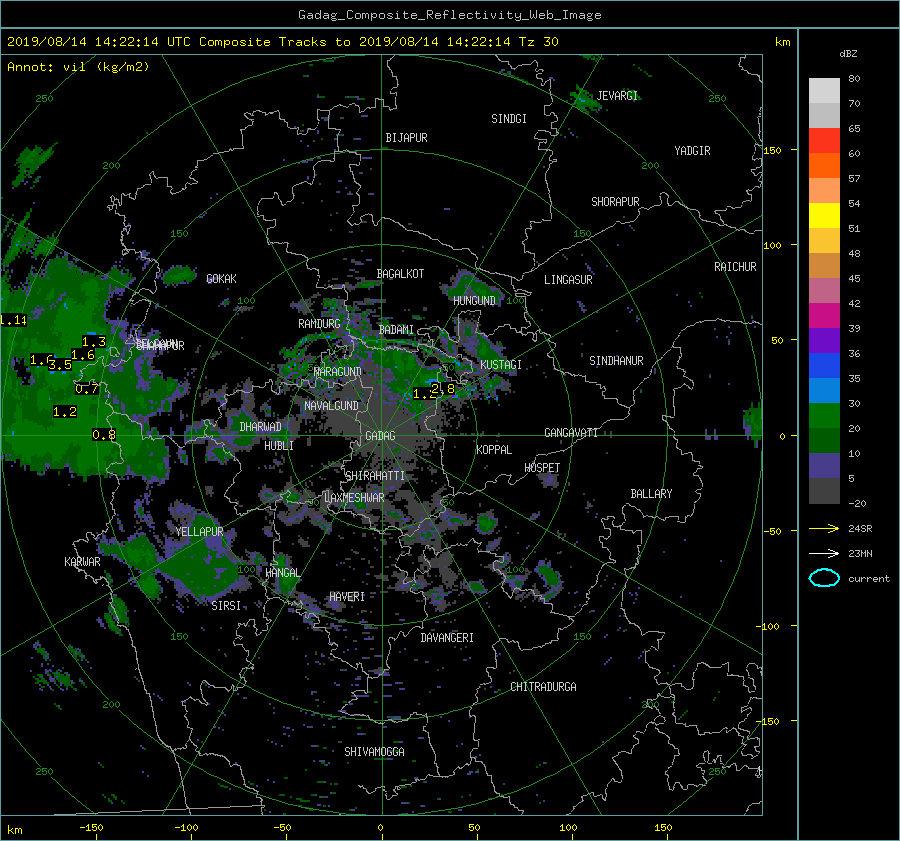Click the GADAG radar center label

(x=380, y=436)
